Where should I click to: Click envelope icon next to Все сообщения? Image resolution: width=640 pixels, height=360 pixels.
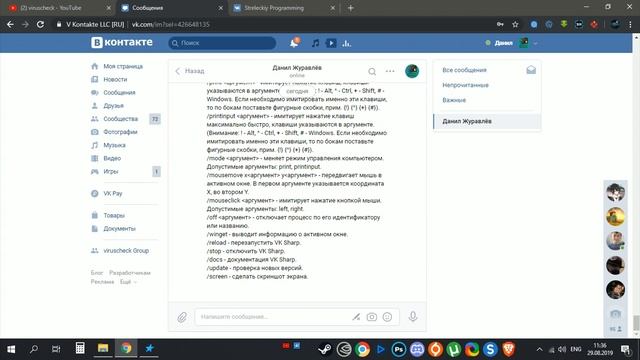point(531,70)
